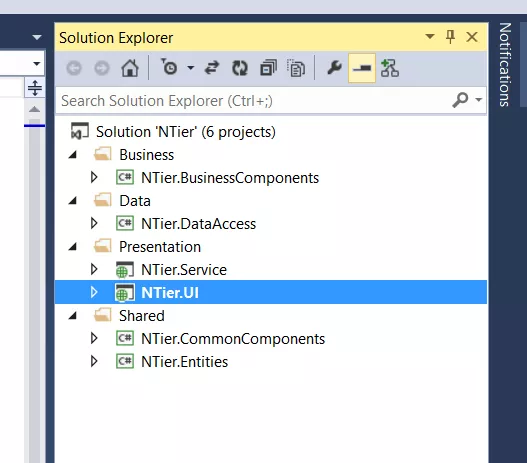Viewport: 527px width, 463px height.
Task: Click the Presentation folder icon
Action: click(x=103, y=246)
